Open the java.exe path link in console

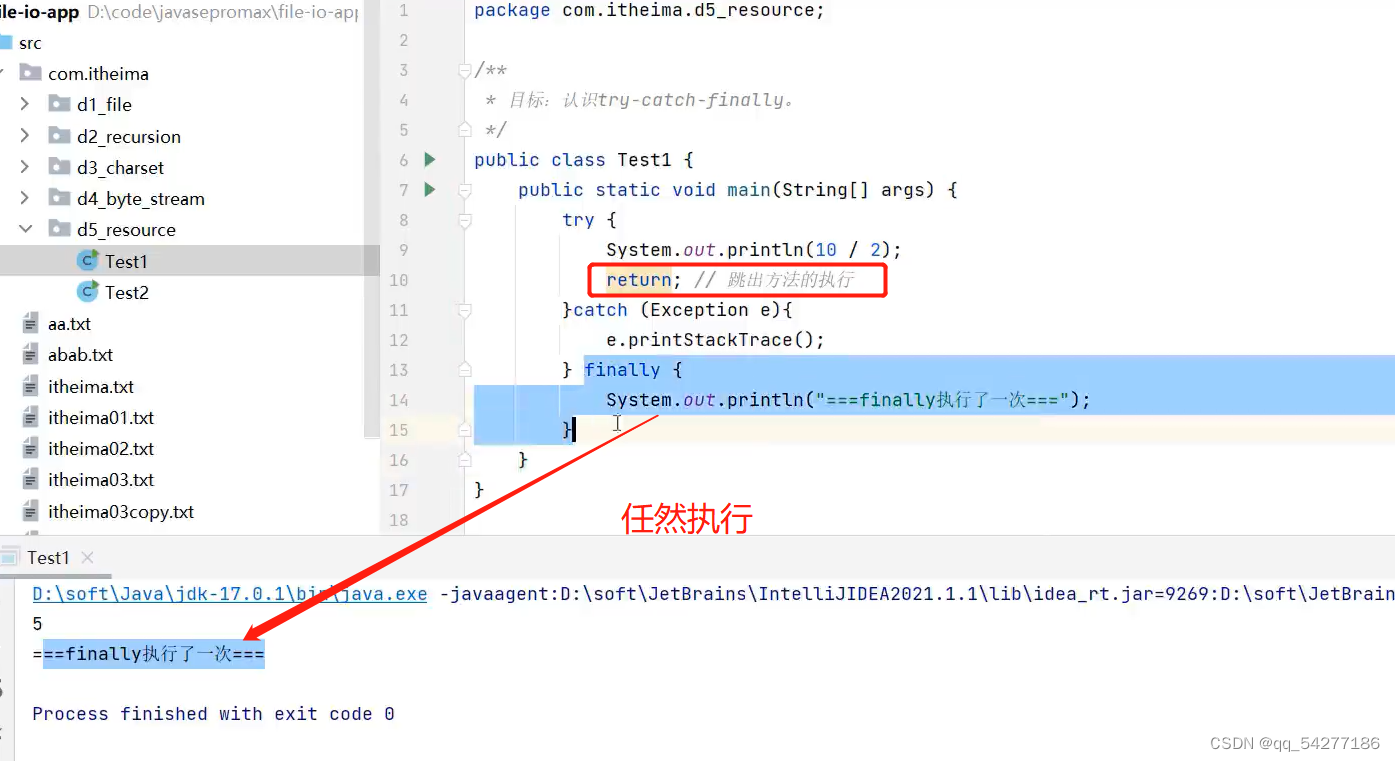[230, 594]
